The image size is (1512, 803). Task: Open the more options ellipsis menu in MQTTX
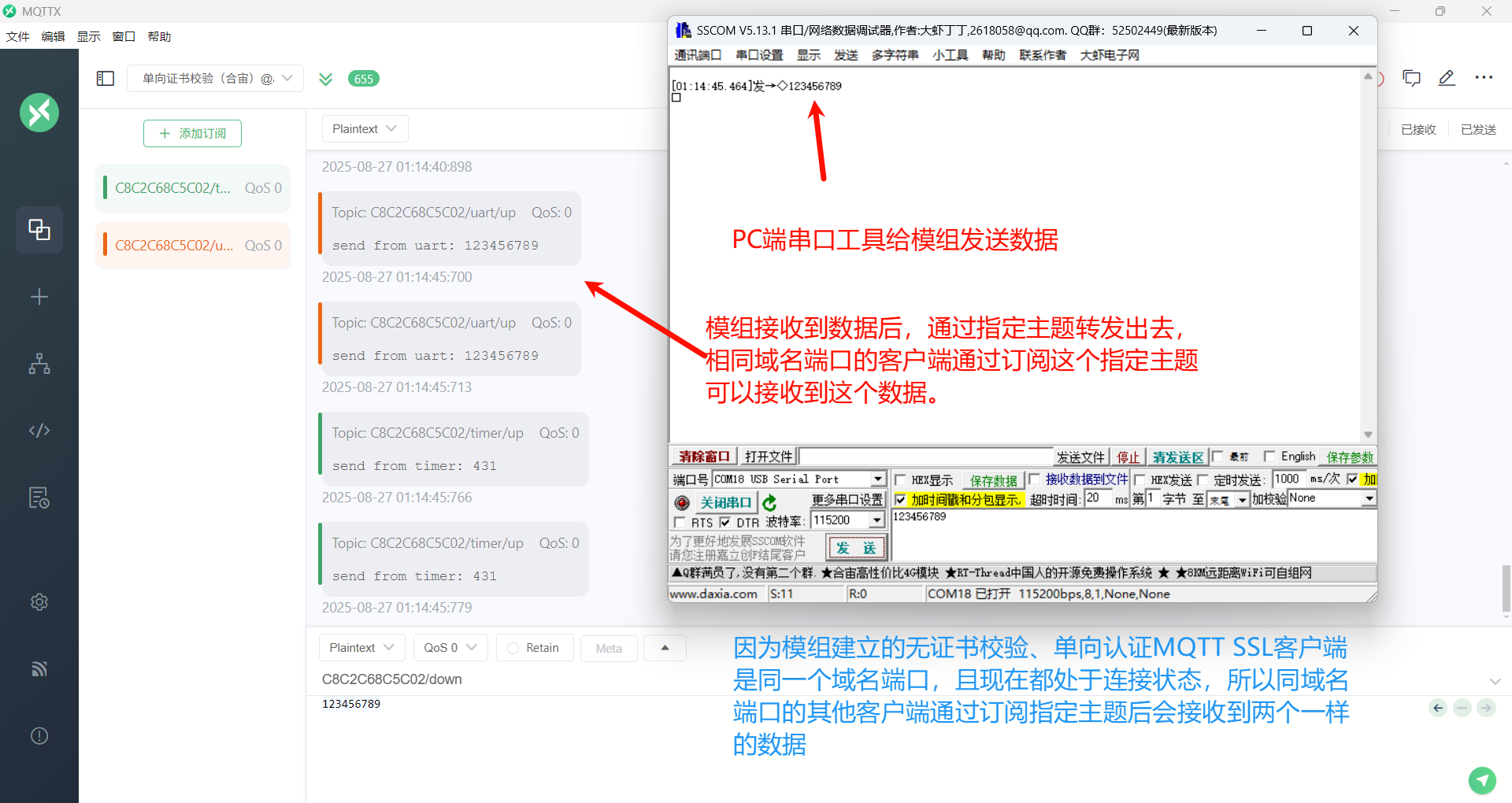(x=1484, y=78)
